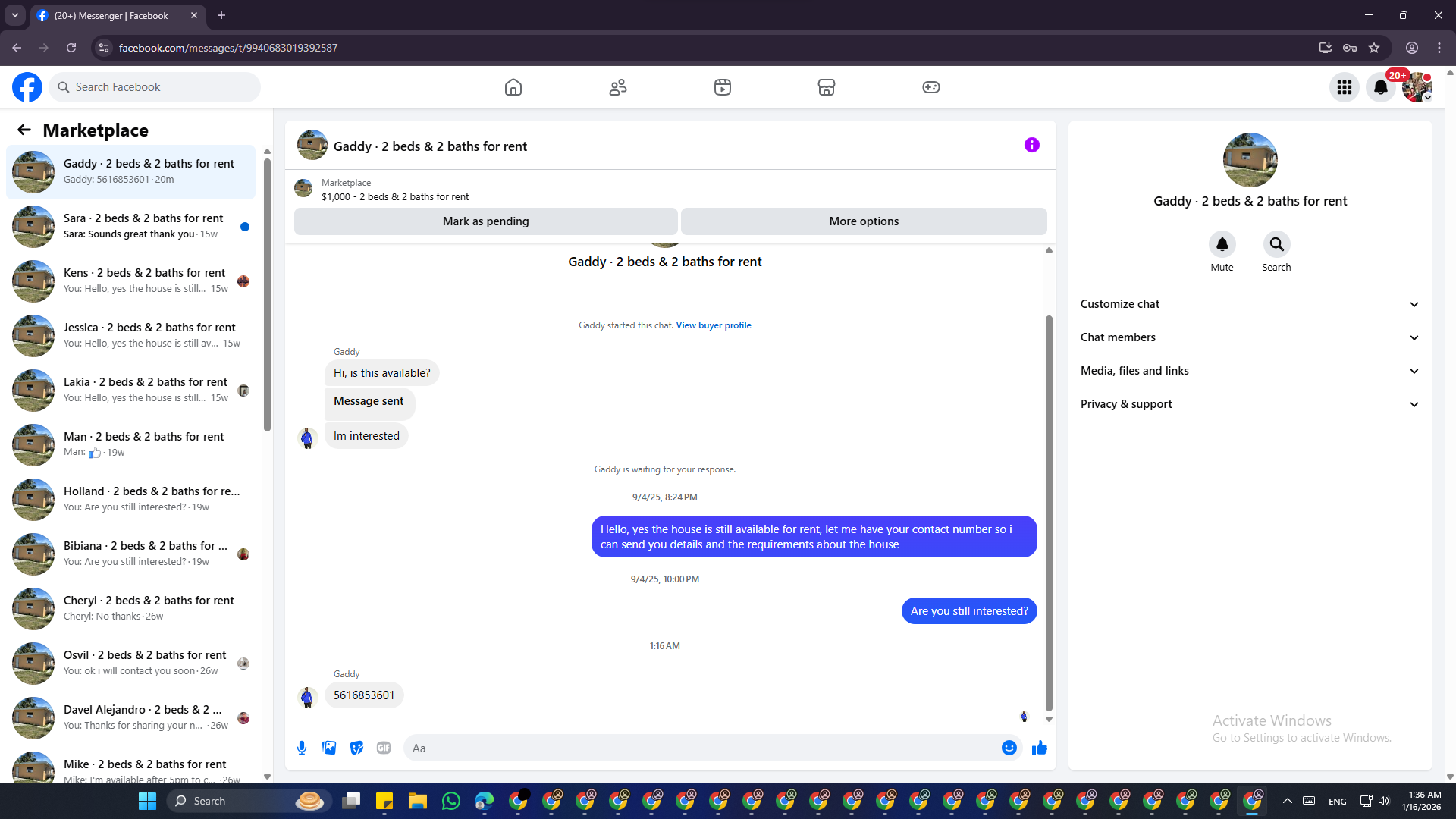Click the voice clip microphone icon
This screenshot has width=1456, height=819.
(x=302, y=748)
